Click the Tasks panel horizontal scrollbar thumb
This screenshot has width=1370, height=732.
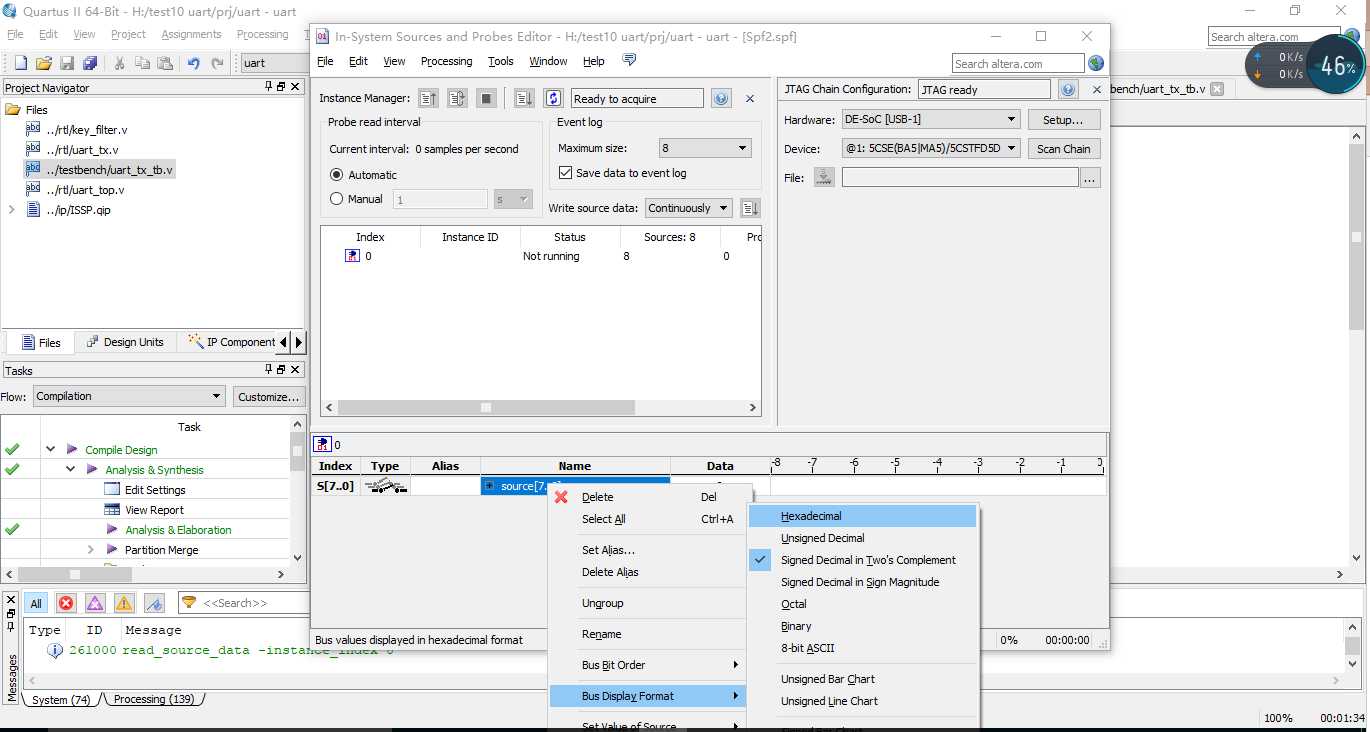74,574
